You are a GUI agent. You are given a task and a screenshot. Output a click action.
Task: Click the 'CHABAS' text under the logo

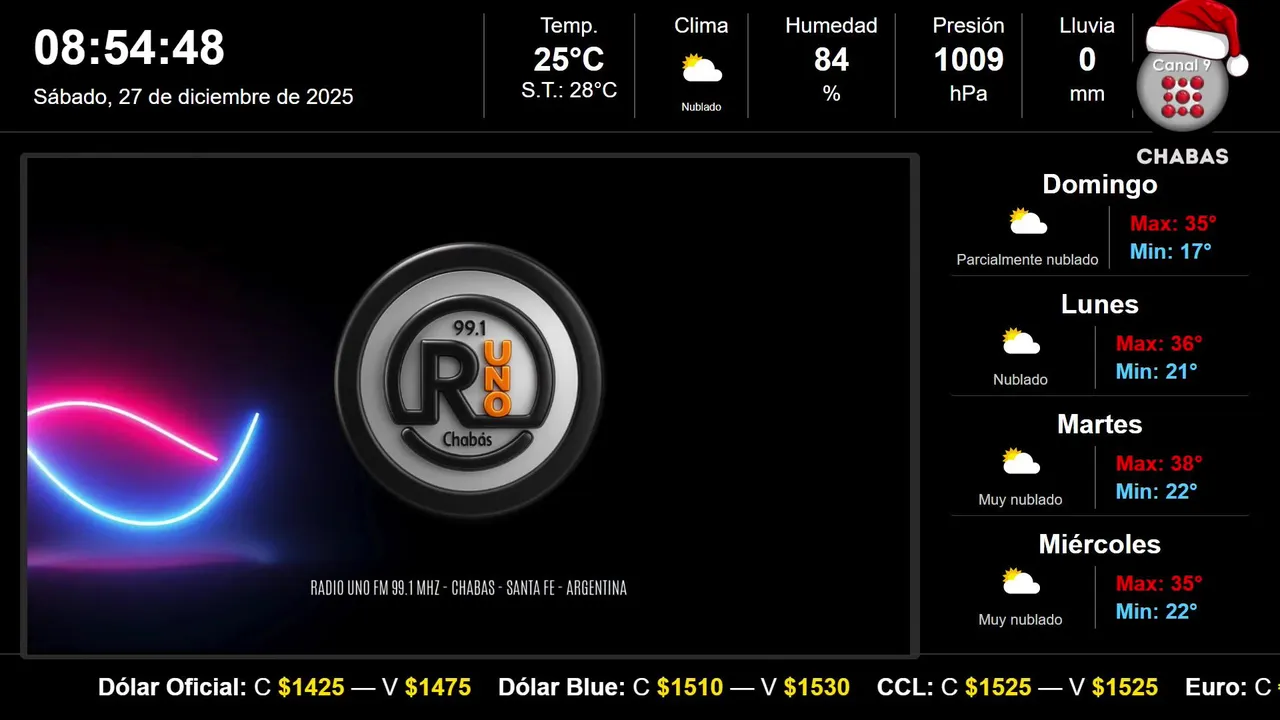pyautogui.click(x=1182, y=157)
